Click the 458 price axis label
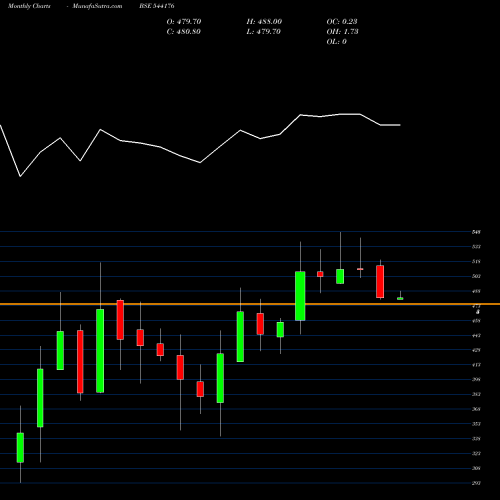This screenshot has height=500, width=500. click(x=476, y=321)
